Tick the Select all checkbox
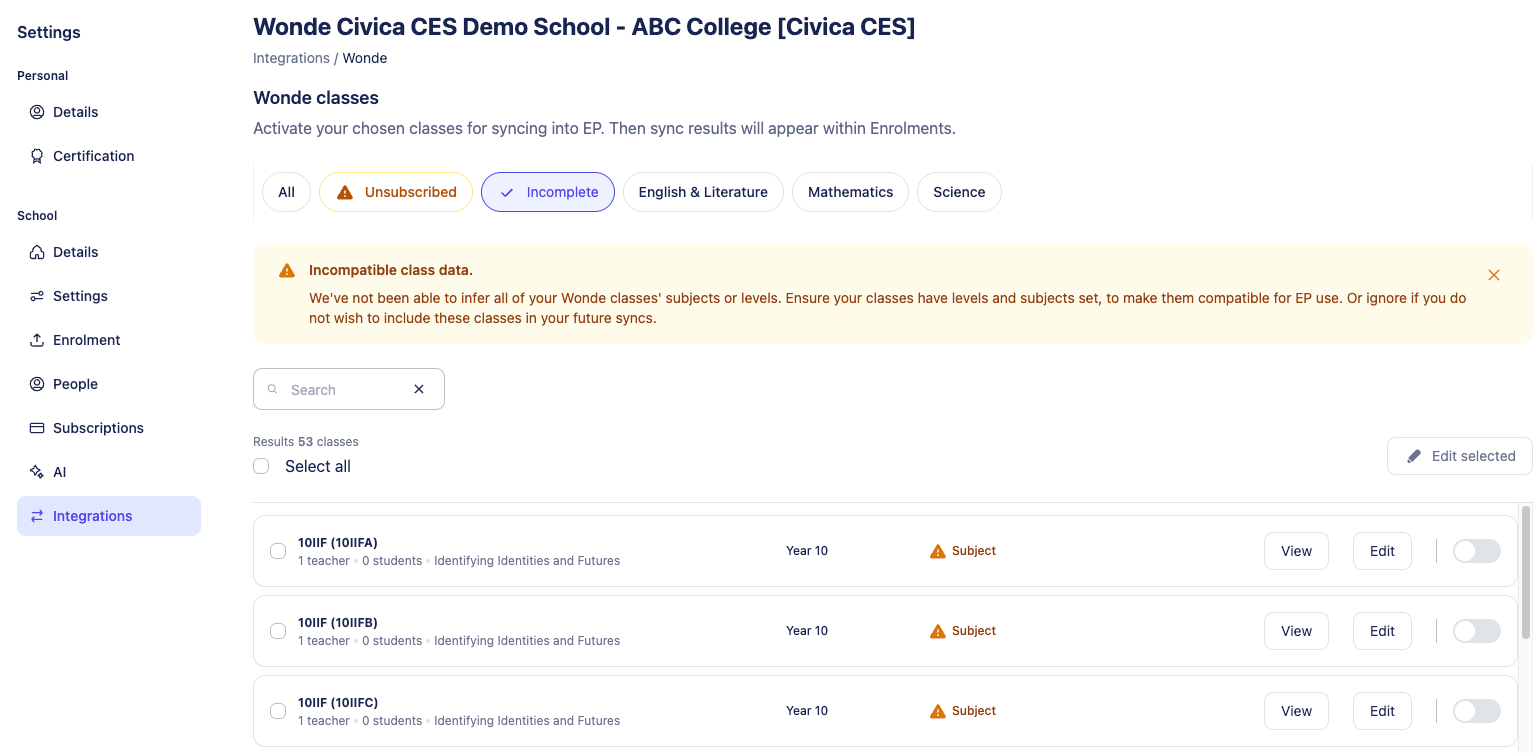Image resolution: width=1539 pixels, height=753 pixels. click(x=261, y=466)
